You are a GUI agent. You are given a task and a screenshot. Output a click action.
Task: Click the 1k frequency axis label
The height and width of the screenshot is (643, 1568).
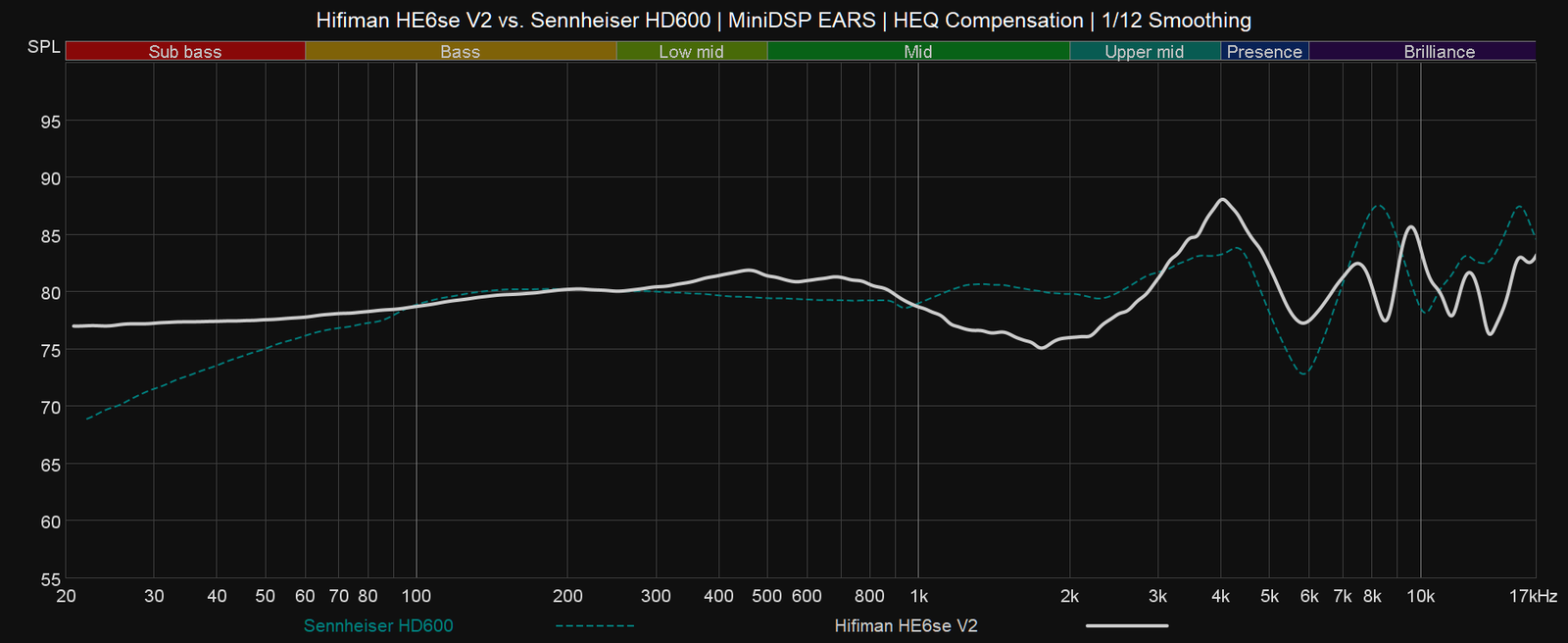point(918,596)
